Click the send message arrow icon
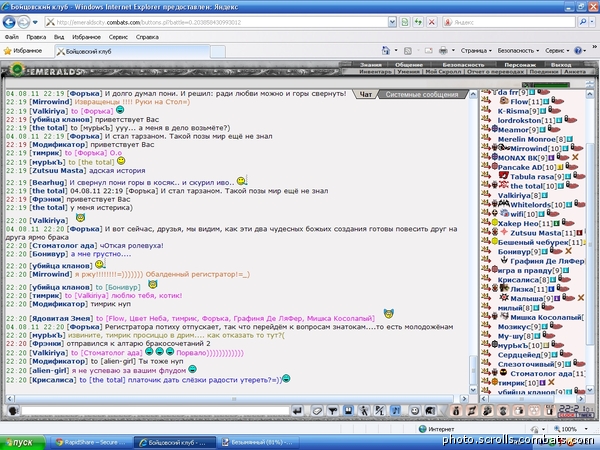The width and height of the screenshot is (600, 450). click(x=297, y=411)
